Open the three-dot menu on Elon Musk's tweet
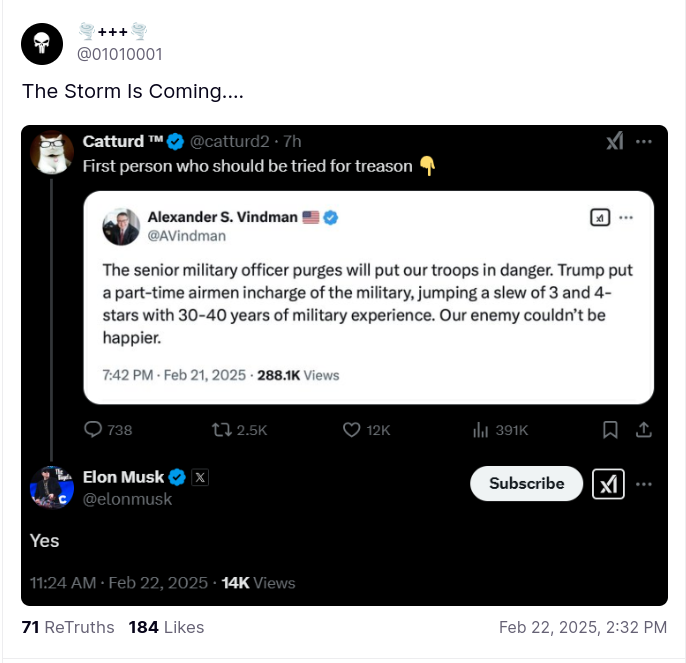 pyautogui.click(x=644, y=484)
